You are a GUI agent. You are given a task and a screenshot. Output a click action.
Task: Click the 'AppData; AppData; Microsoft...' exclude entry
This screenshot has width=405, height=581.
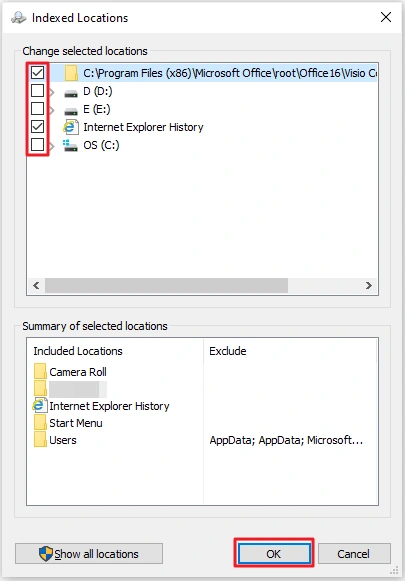click(x=286, y=440)
